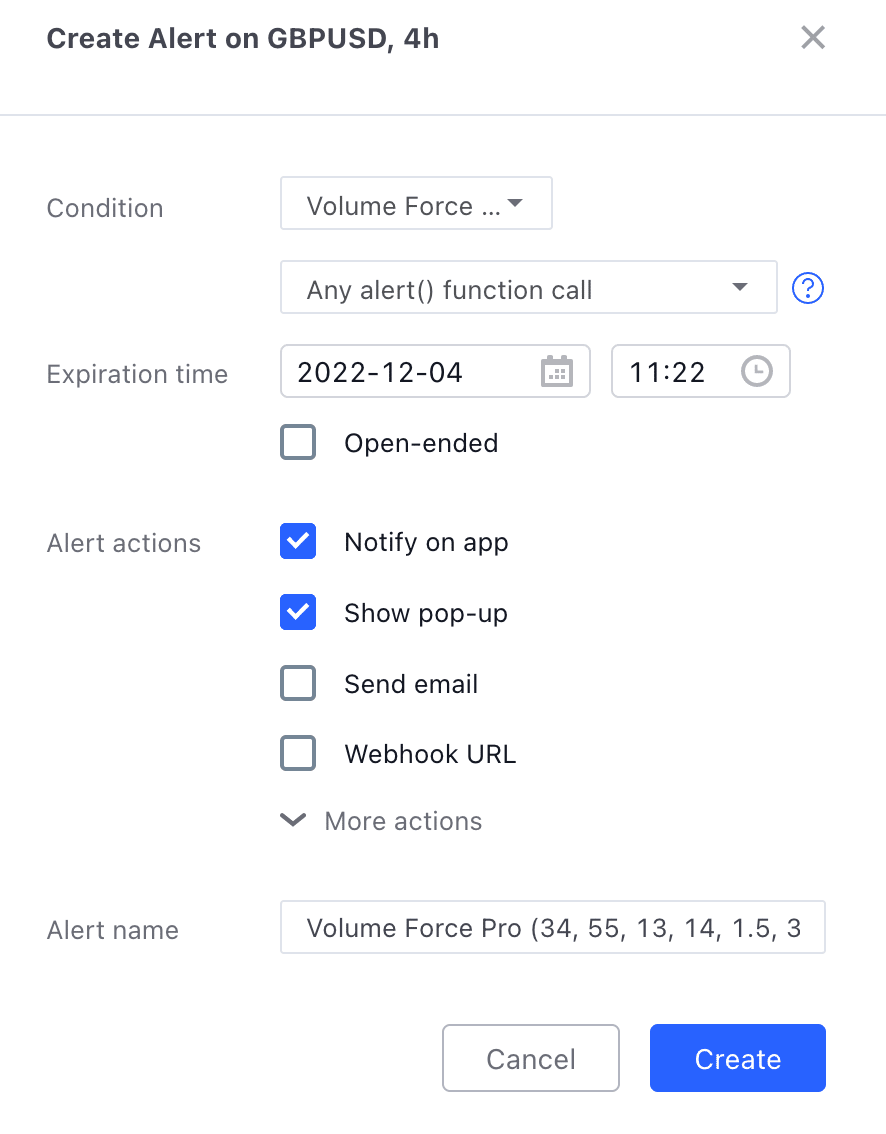The height and width of the screenshot is (1134, 886).
Task: Click the Volume Force dropdown arrow
Action: click(515, 203)
